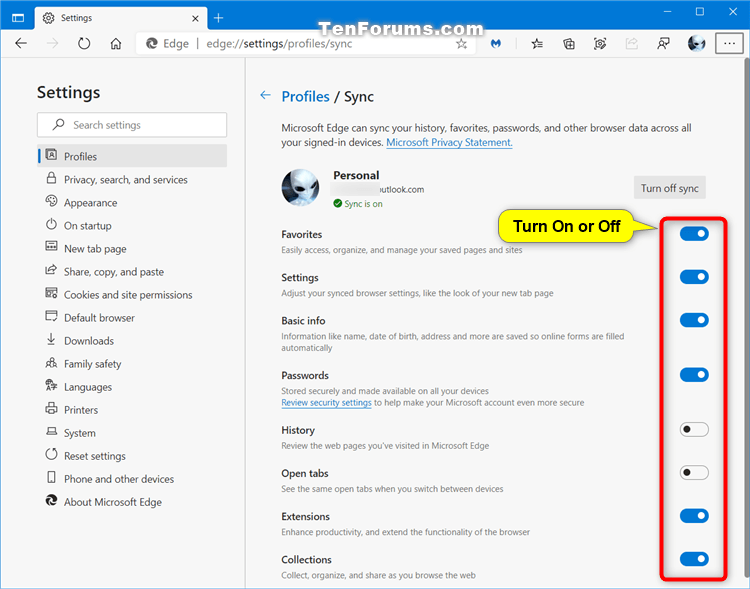Turn off the Favorites sync toggle

694,233
